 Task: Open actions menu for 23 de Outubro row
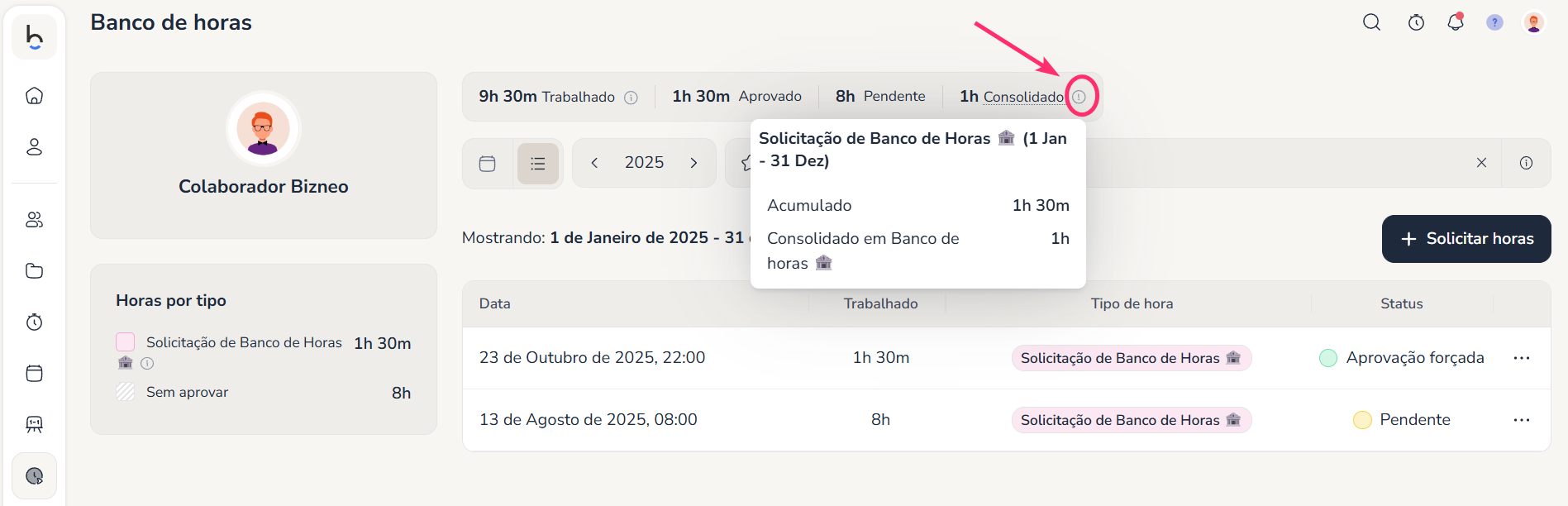pyautogui.click(x=1521, y=358)
